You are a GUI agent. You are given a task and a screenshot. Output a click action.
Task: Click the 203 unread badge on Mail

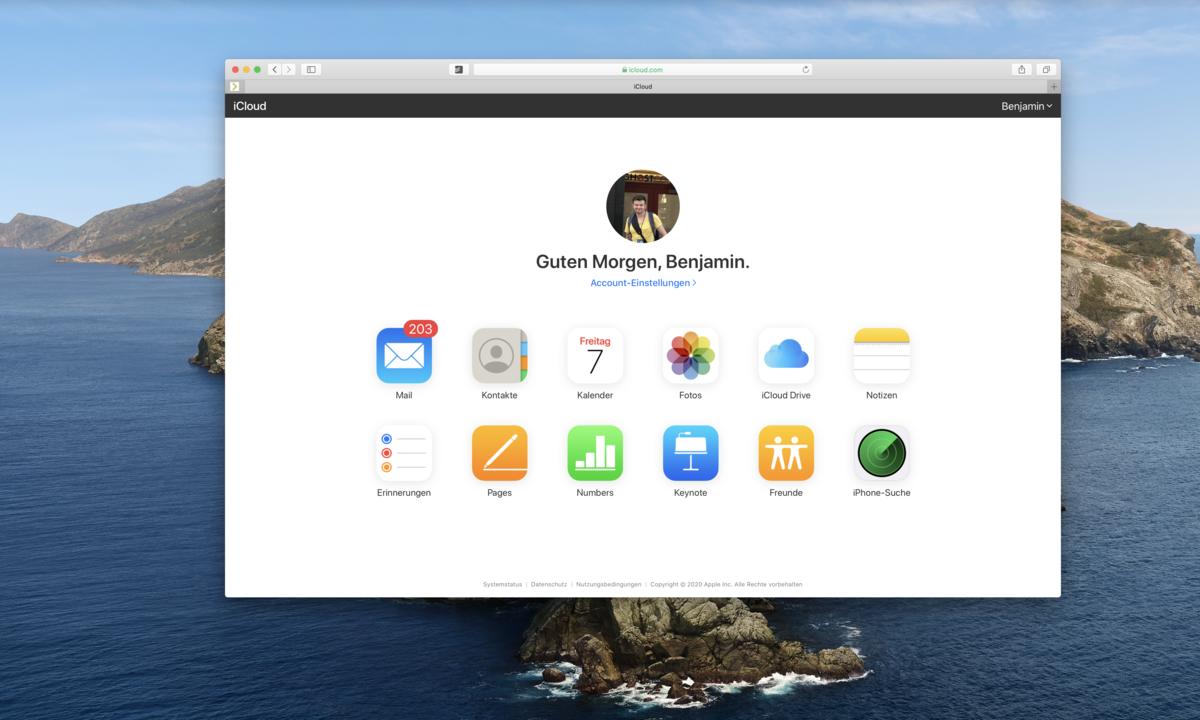coord(420,329)
